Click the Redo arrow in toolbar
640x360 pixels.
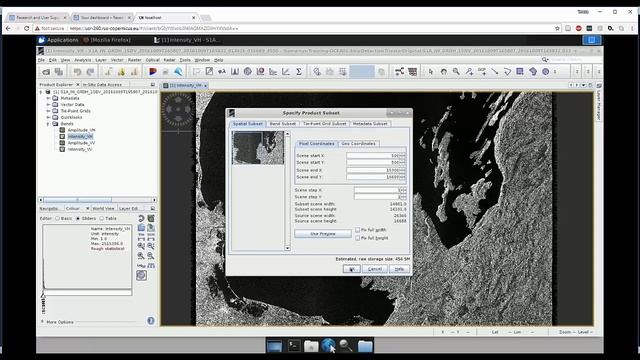pyautogui.click(x=90, y=72)
